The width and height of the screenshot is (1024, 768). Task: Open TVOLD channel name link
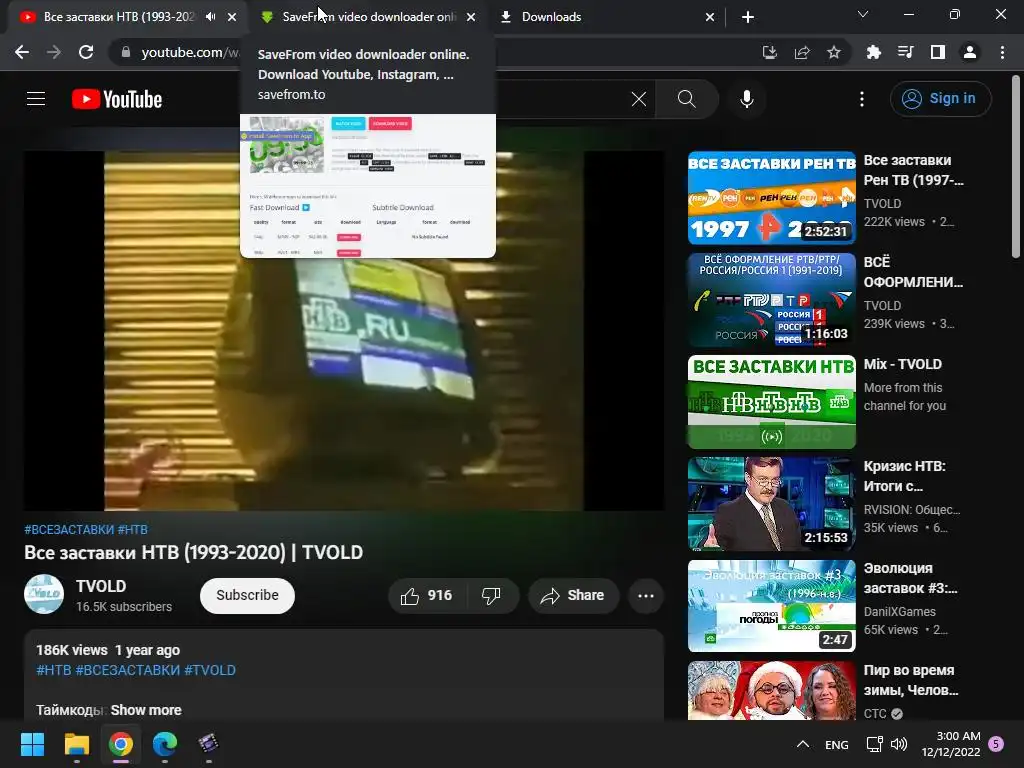point(101,586)
